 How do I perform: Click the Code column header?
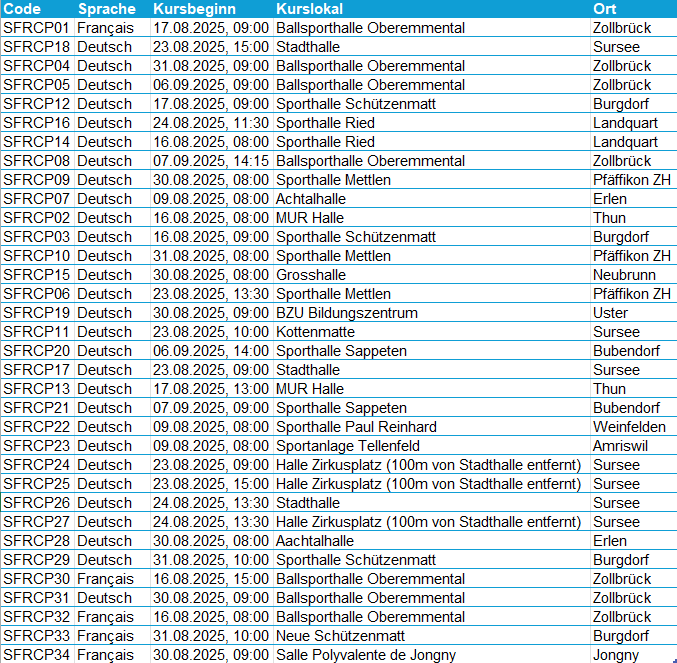22,8
